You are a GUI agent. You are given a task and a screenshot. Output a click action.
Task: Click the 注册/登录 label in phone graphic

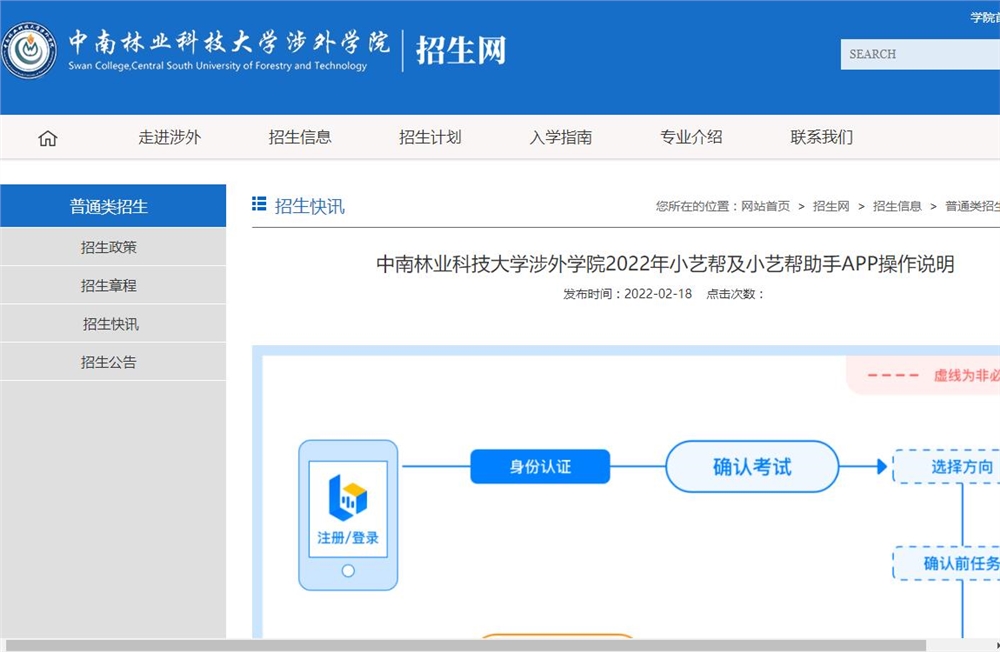coord(348,538)
